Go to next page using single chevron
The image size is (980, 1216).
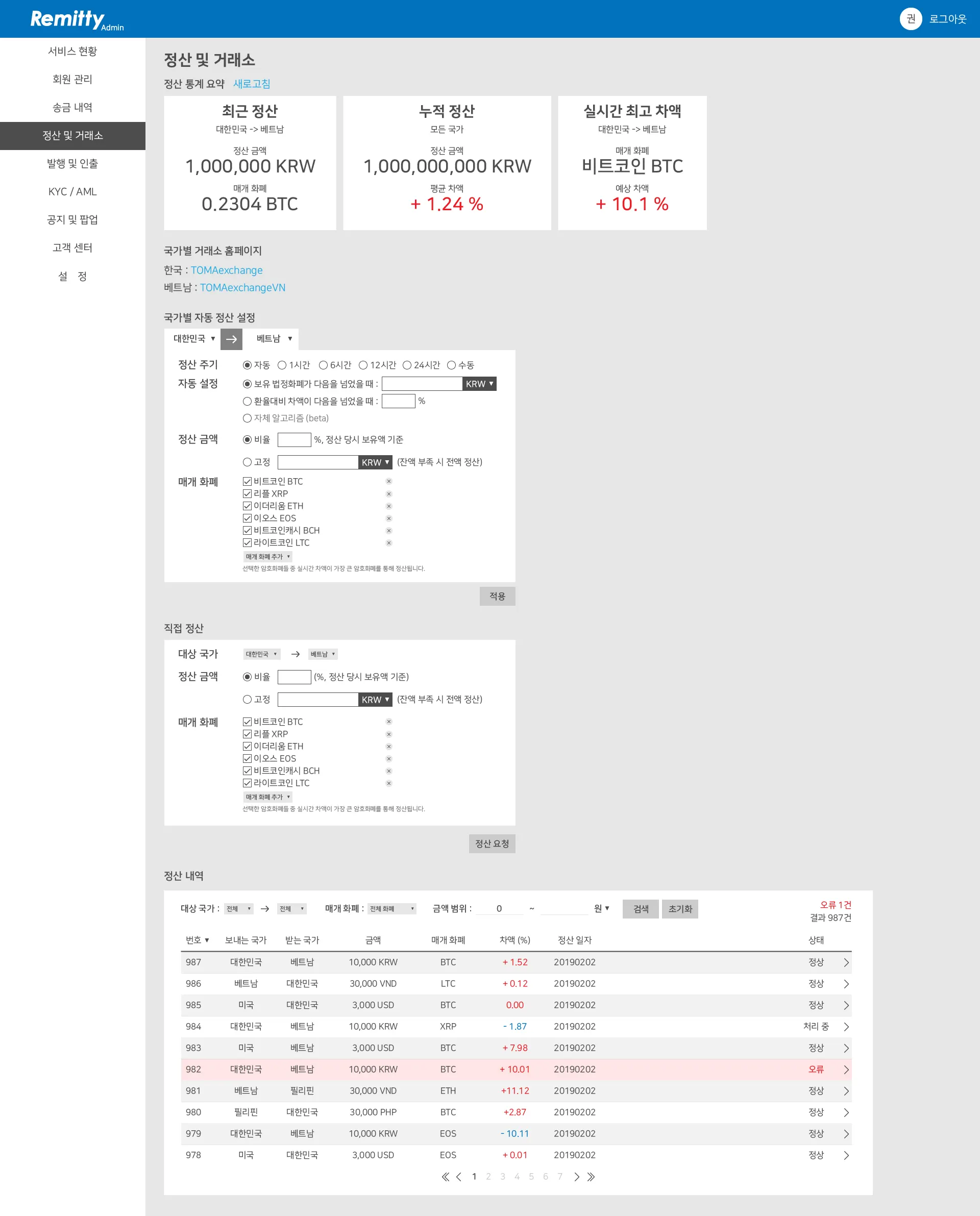click(576, 1177)
